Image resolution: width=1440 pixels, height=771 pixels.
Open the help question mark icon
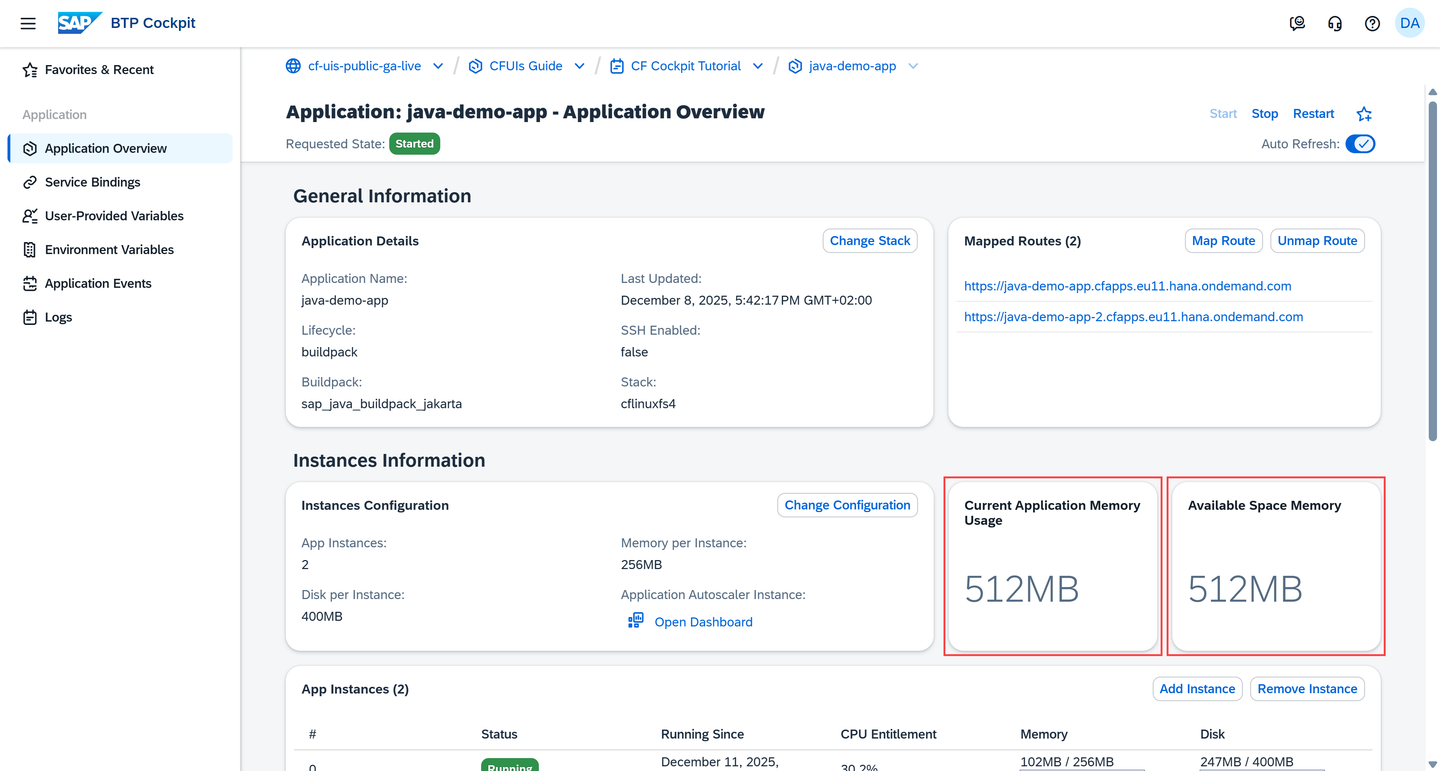tap(1372, 23)
